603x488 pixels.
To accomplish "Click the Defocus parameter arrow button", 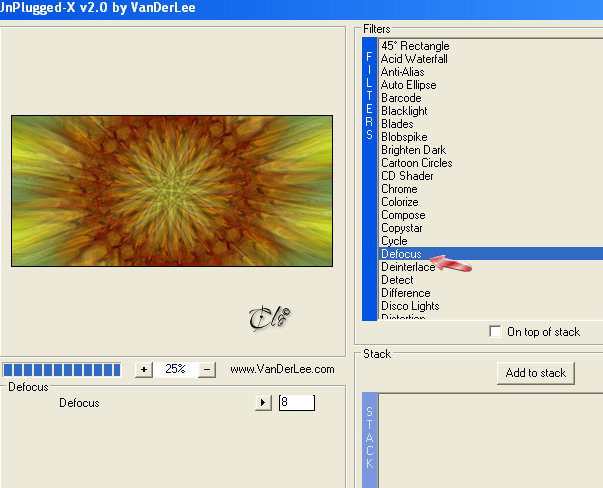I will (x=263, y=403).
